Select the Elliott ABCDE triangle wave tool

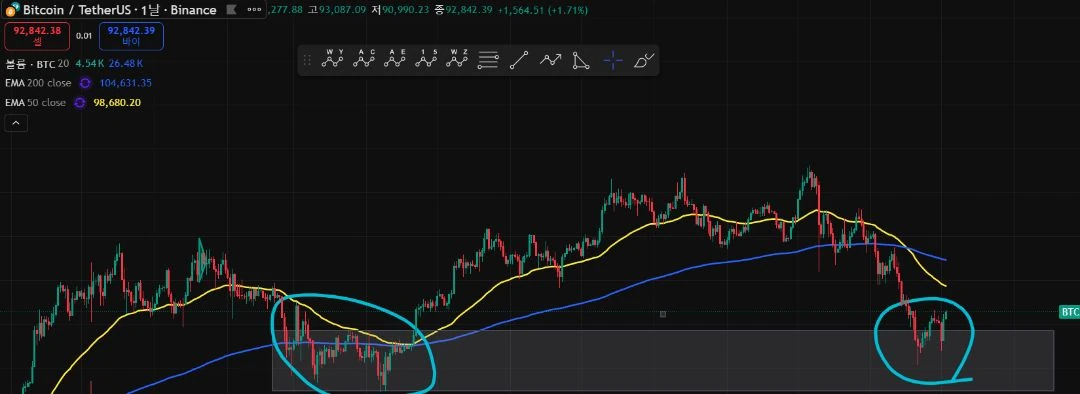pyautogui.click(x=395, y=60)
